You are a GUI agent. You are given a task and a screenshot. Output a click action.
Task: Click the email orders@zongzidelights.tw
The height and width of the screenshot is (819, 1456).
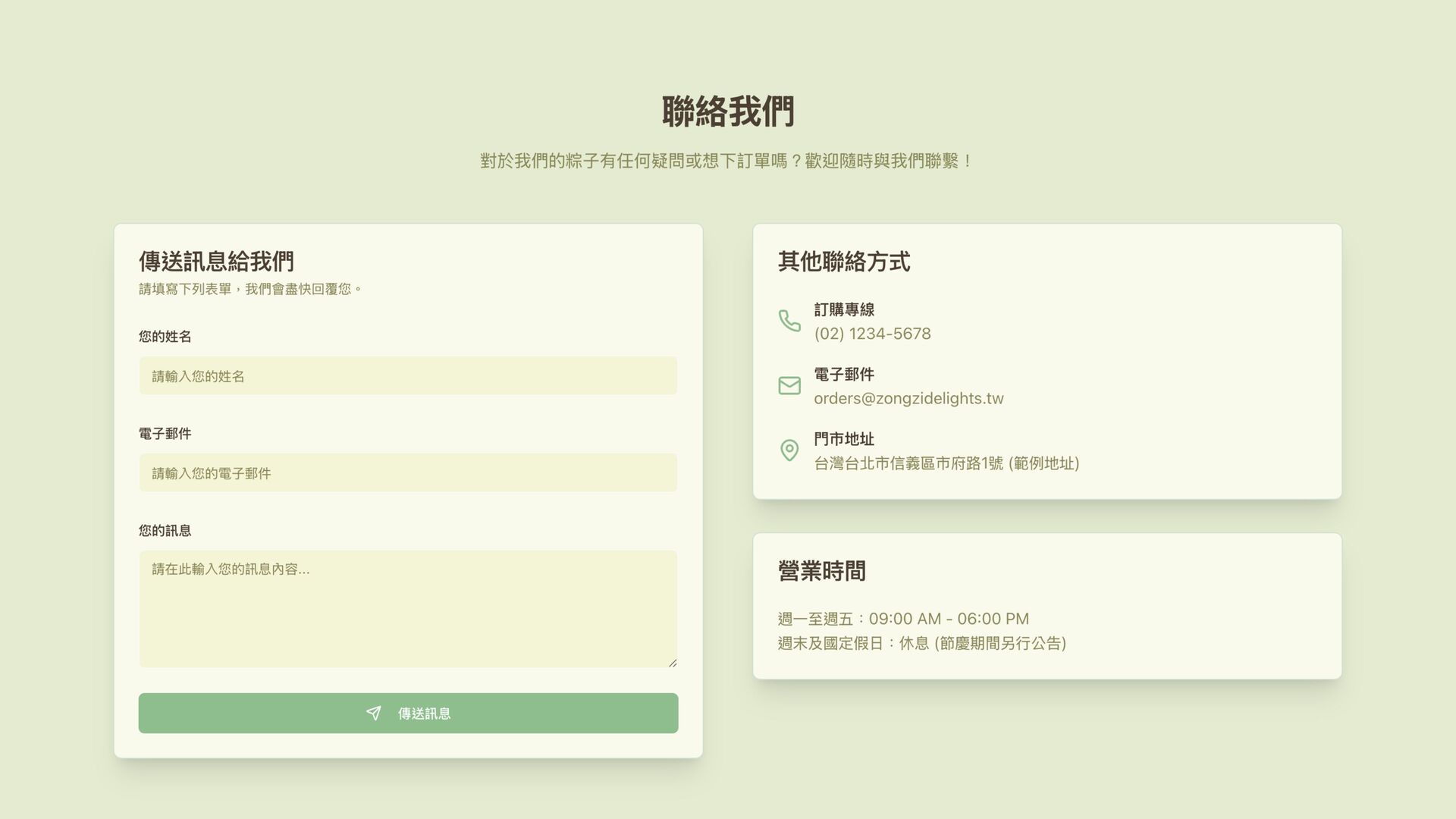pyautogui.click(x=908, y=399)
